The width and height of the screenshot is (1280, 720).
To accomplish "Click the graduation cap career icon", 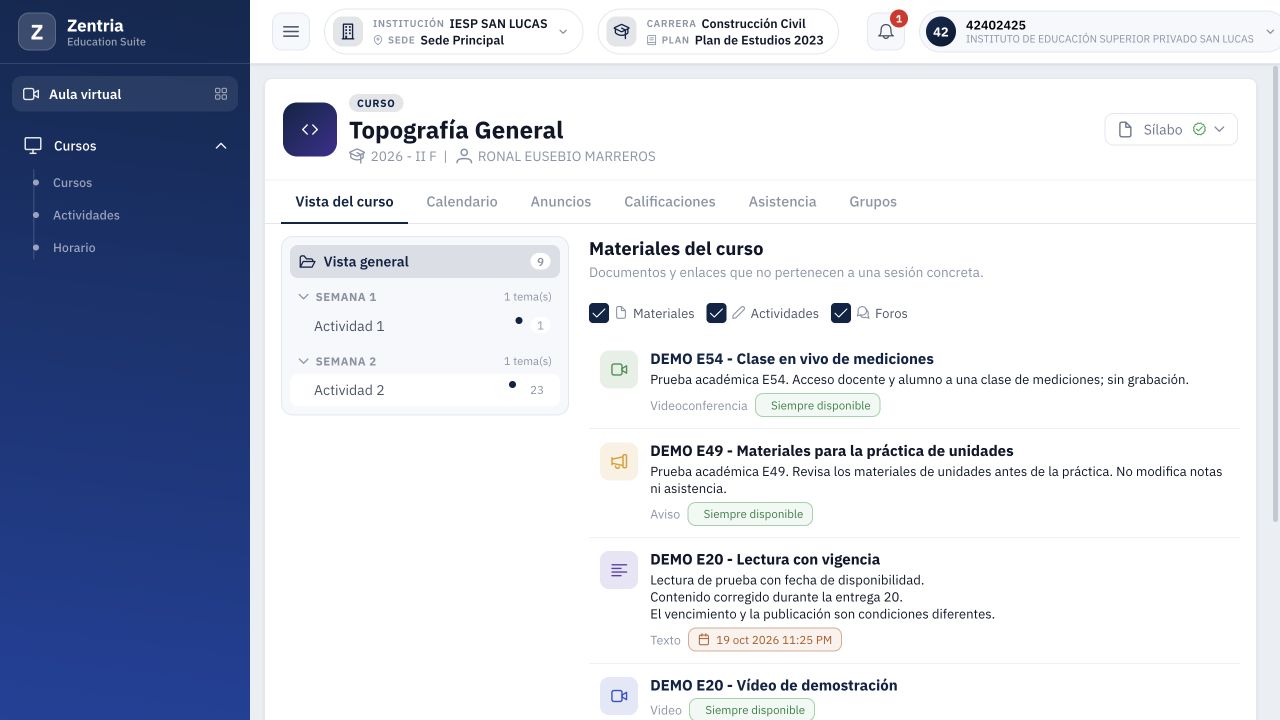I will pos(622,32).
